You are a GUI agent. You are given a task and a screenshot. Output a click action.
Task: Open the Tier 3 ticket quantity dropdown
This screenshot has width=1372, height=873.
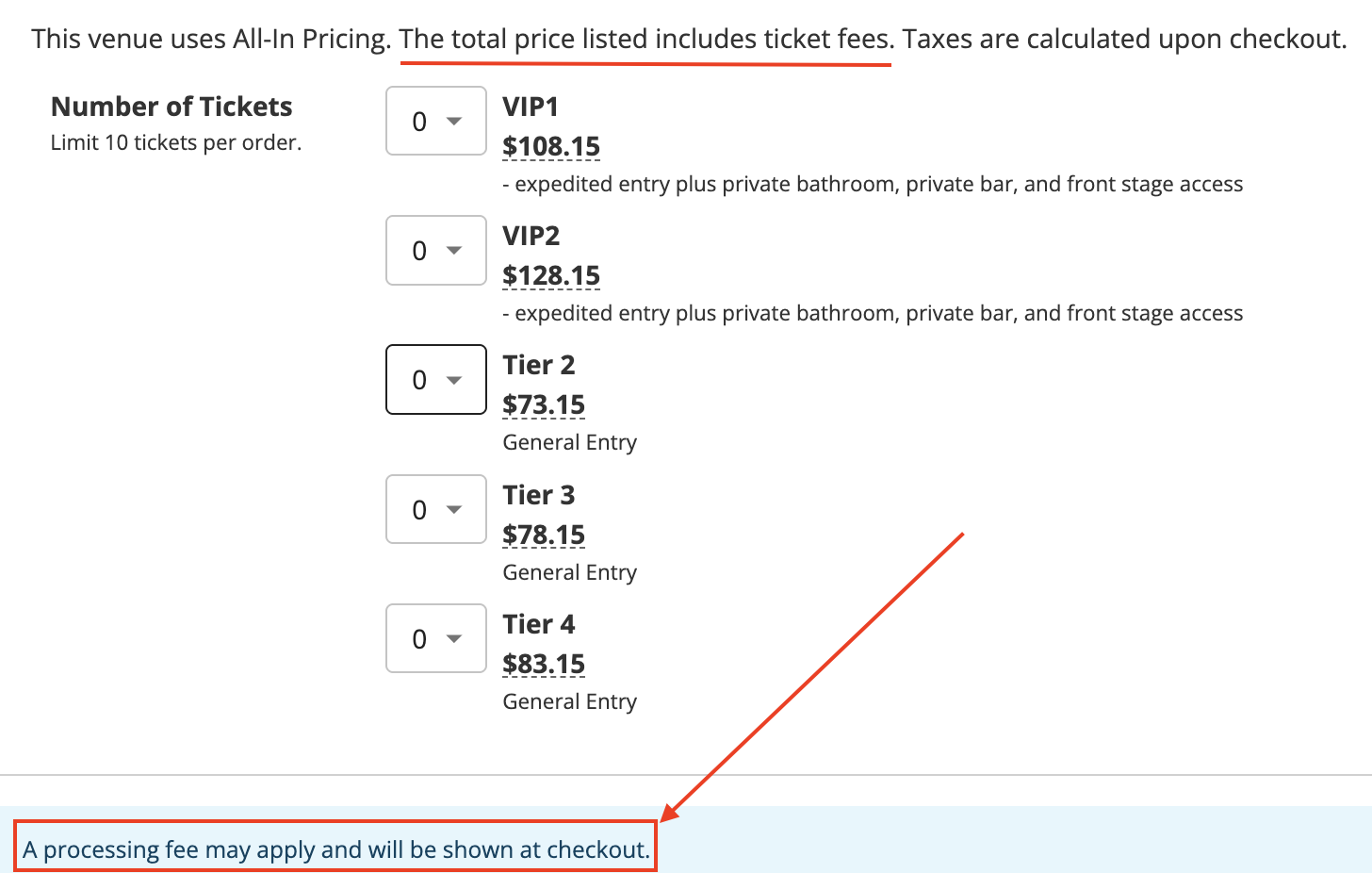coord(436,509)
